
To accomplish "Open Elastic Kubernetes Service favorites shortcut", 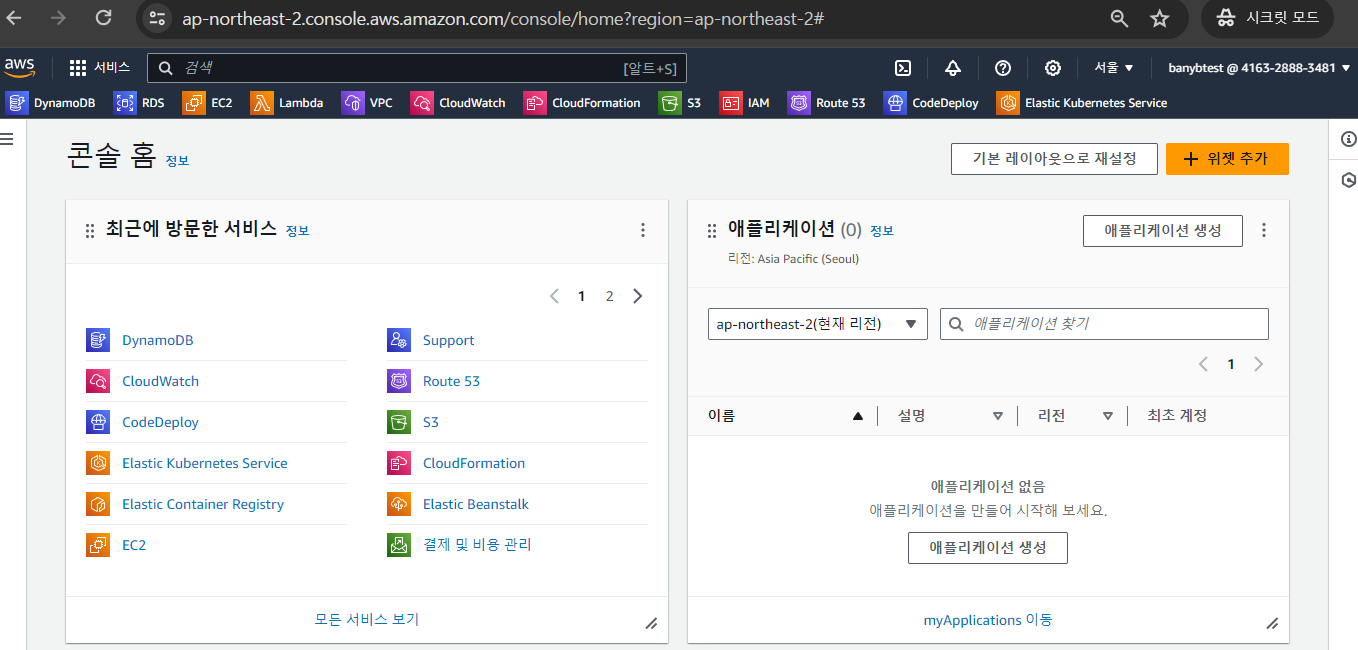I will (1082, 103).
